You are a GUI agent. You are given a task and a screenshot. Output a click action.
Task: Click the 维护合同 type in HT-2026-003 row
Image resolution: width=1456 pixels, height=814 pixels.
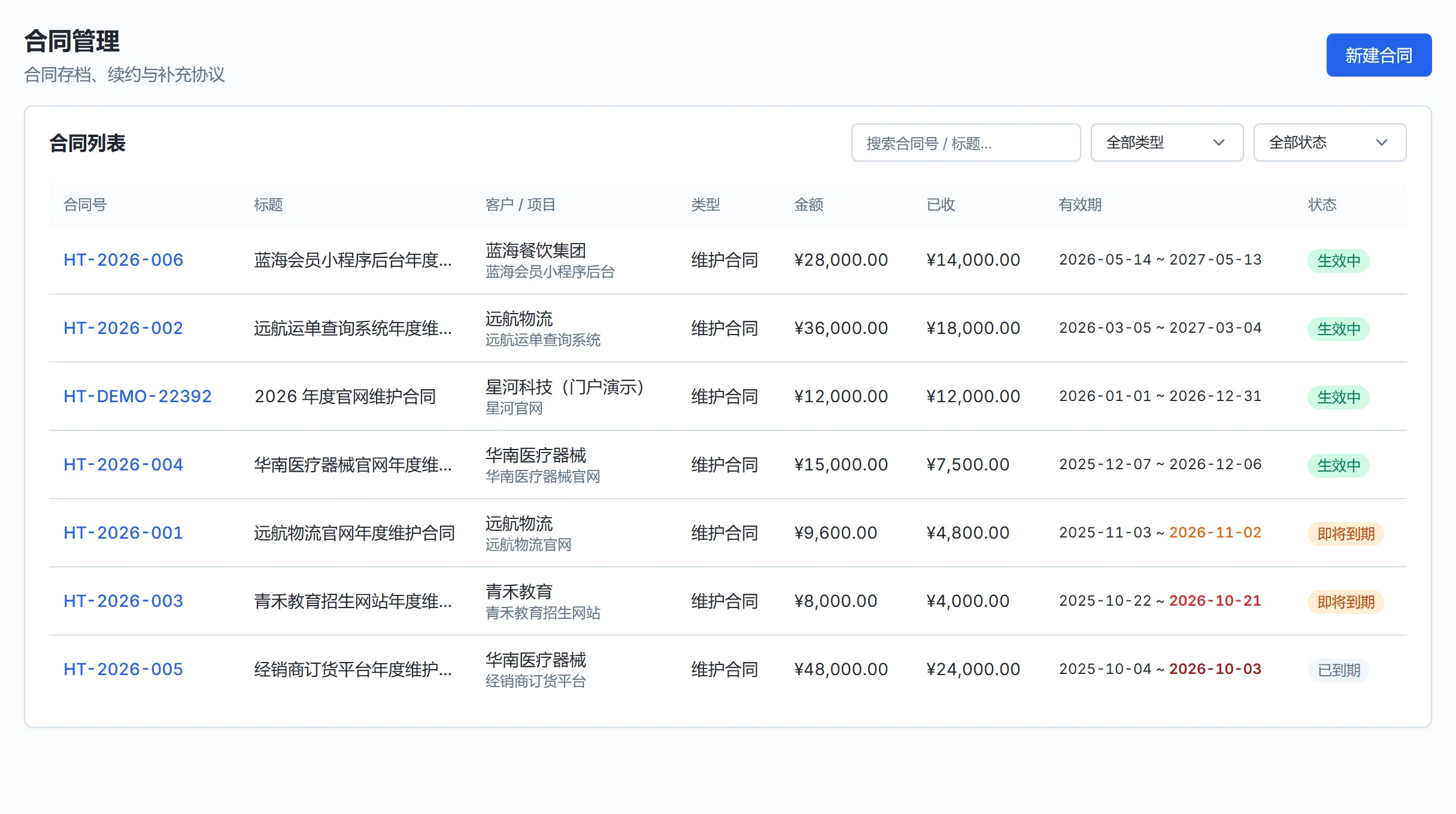click(725, 602)
